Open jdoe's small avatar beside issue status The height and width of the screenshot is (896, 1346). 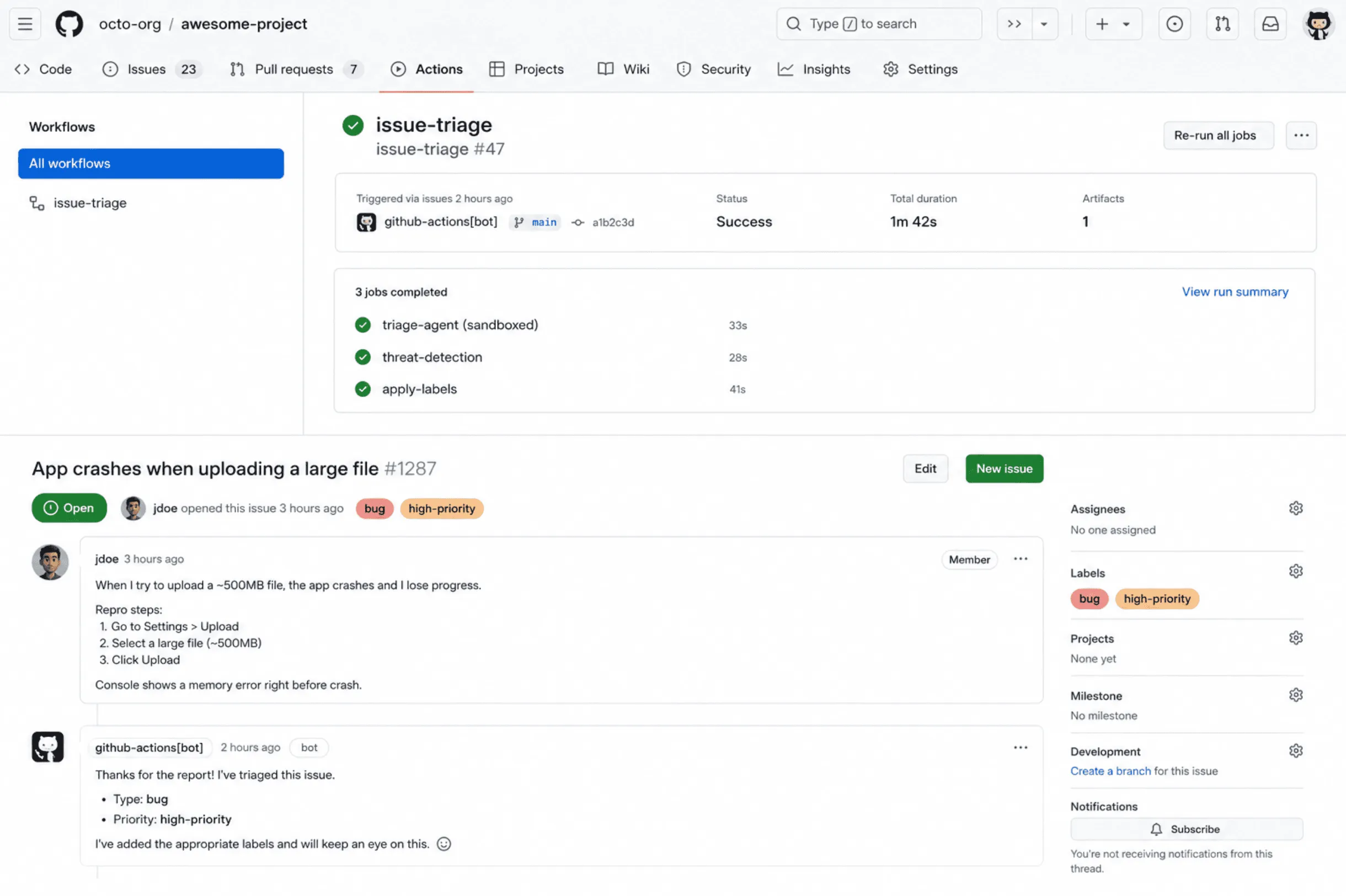[133, 508]
